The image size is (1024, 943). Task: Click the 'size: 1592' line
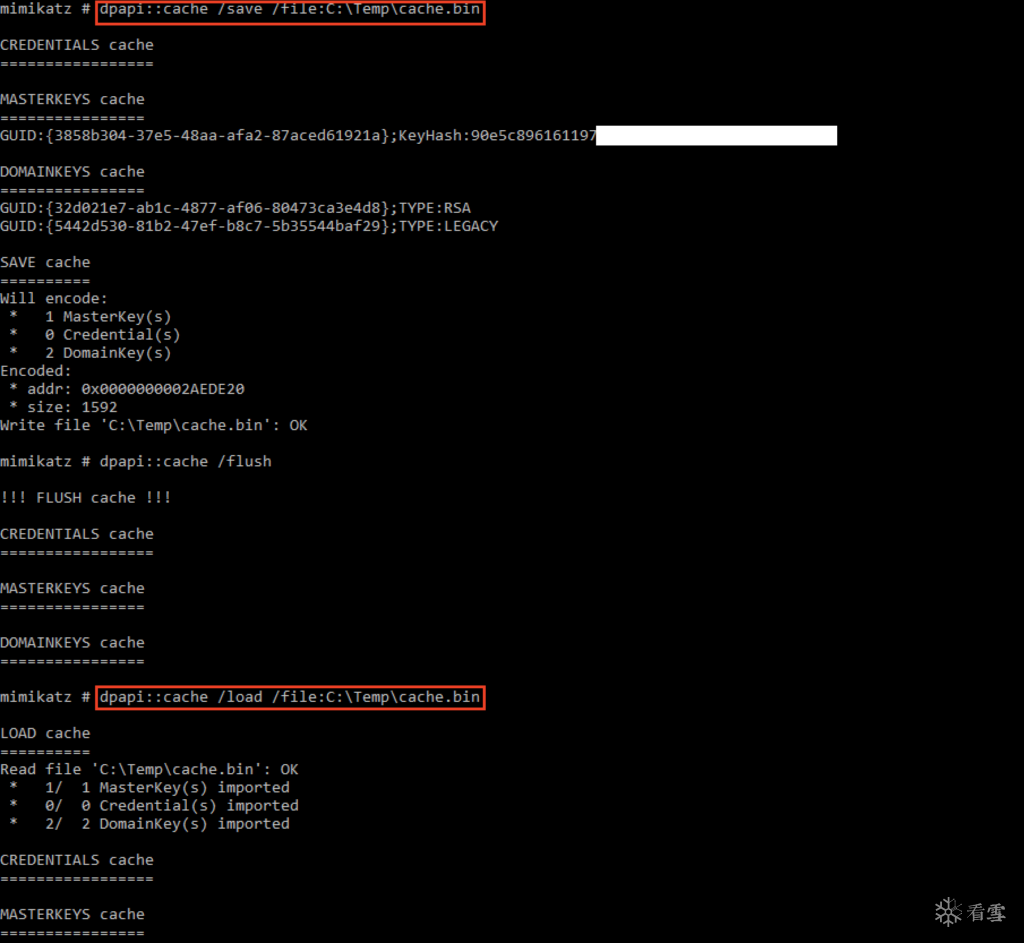pyautogui.click(x=64, y=408)
